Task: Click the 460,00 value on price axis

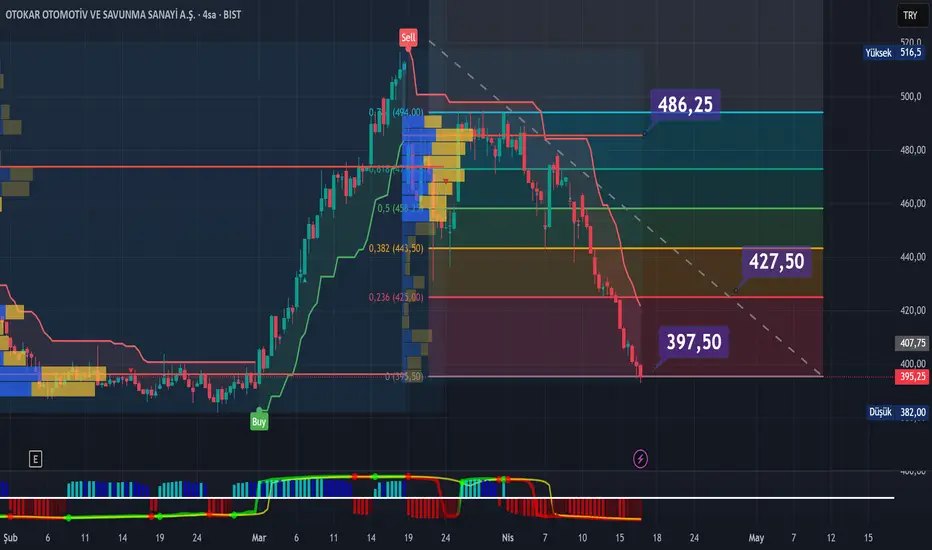Action: point(912,203)
